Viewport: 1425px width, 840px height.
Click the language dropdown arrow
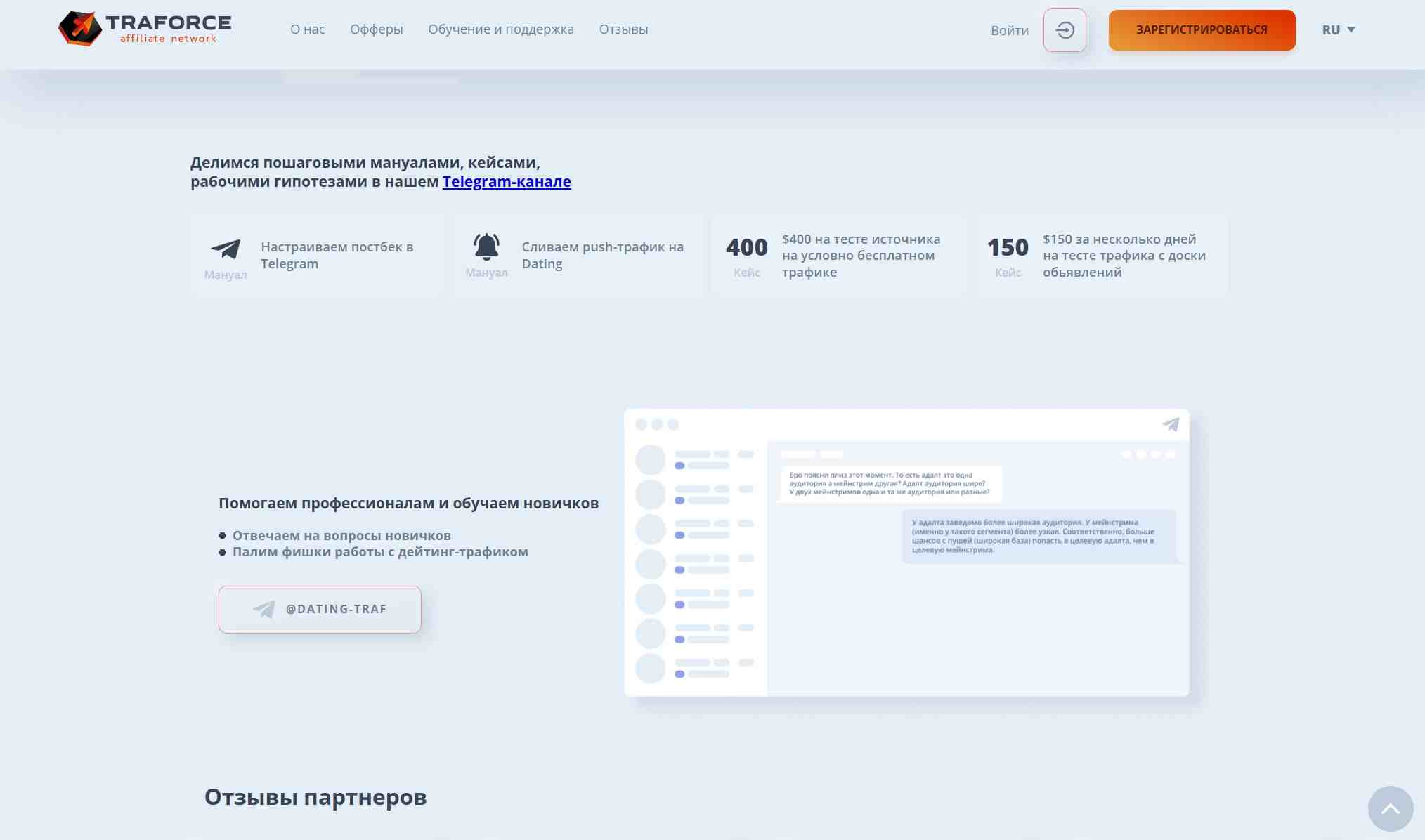[x=1351, y=29]
